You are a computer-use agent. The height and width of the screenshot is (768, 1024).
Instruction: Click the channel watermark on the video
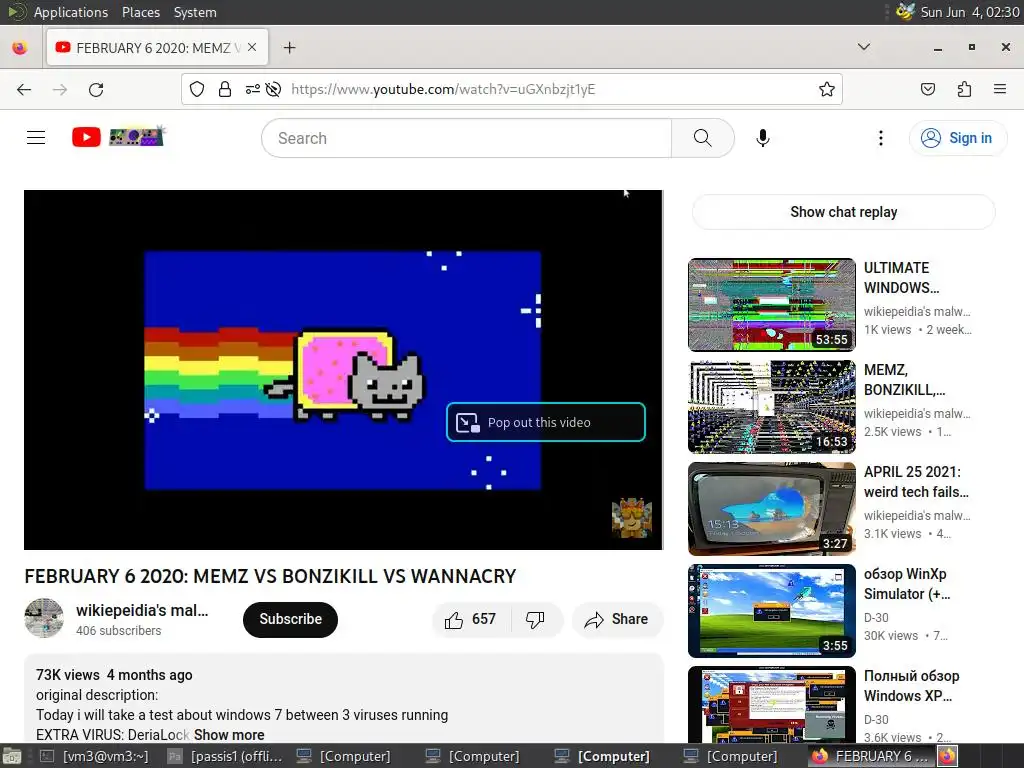click(632, 518)
